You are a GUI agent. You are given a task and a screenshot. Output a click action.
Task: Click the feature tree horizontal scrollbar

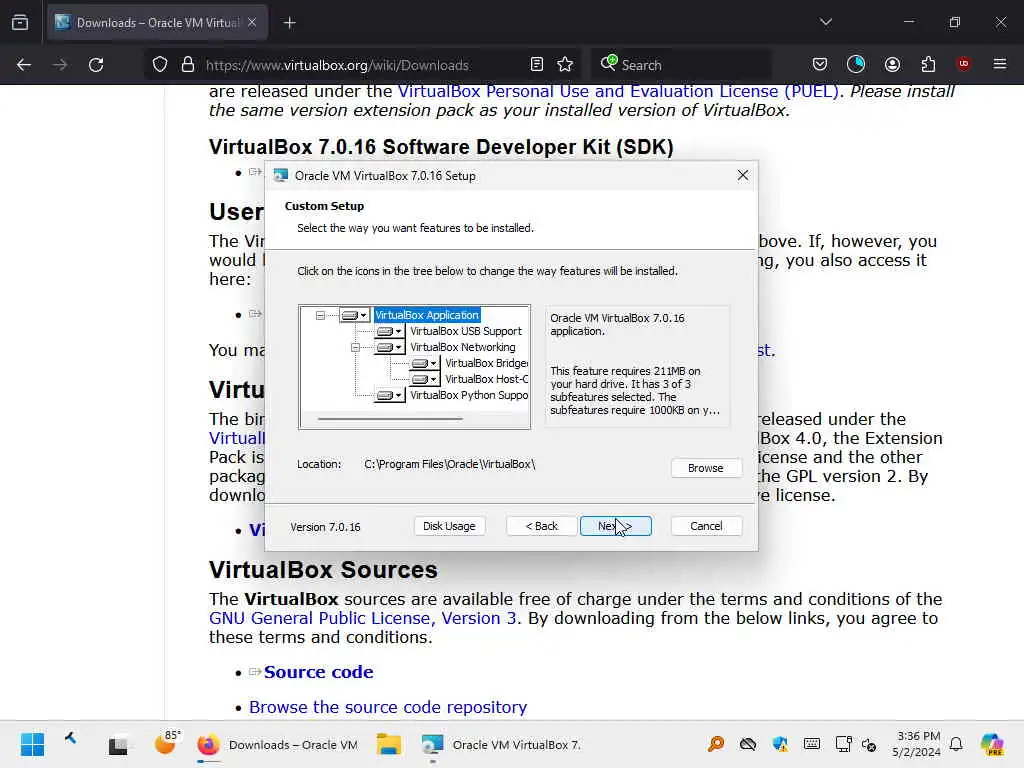tap(390, 419)
